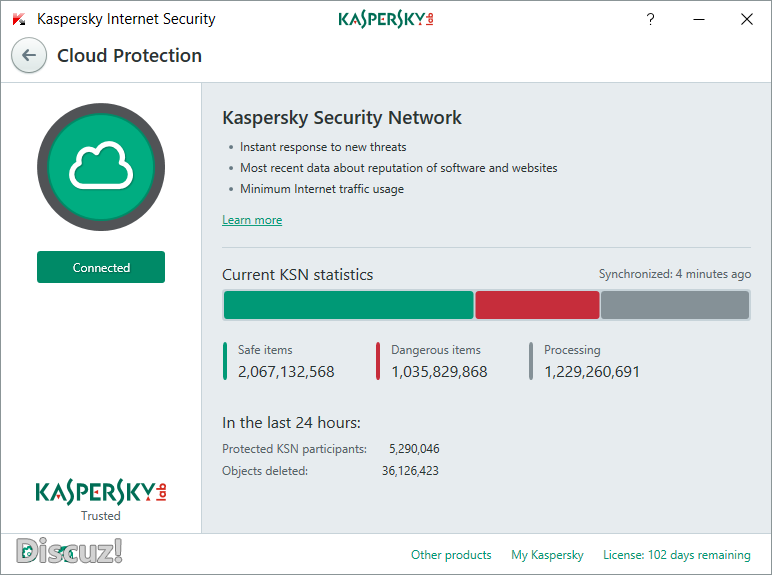Click the Processing label
The width and height of the screenshot is (772, 575).
[572, 350]
